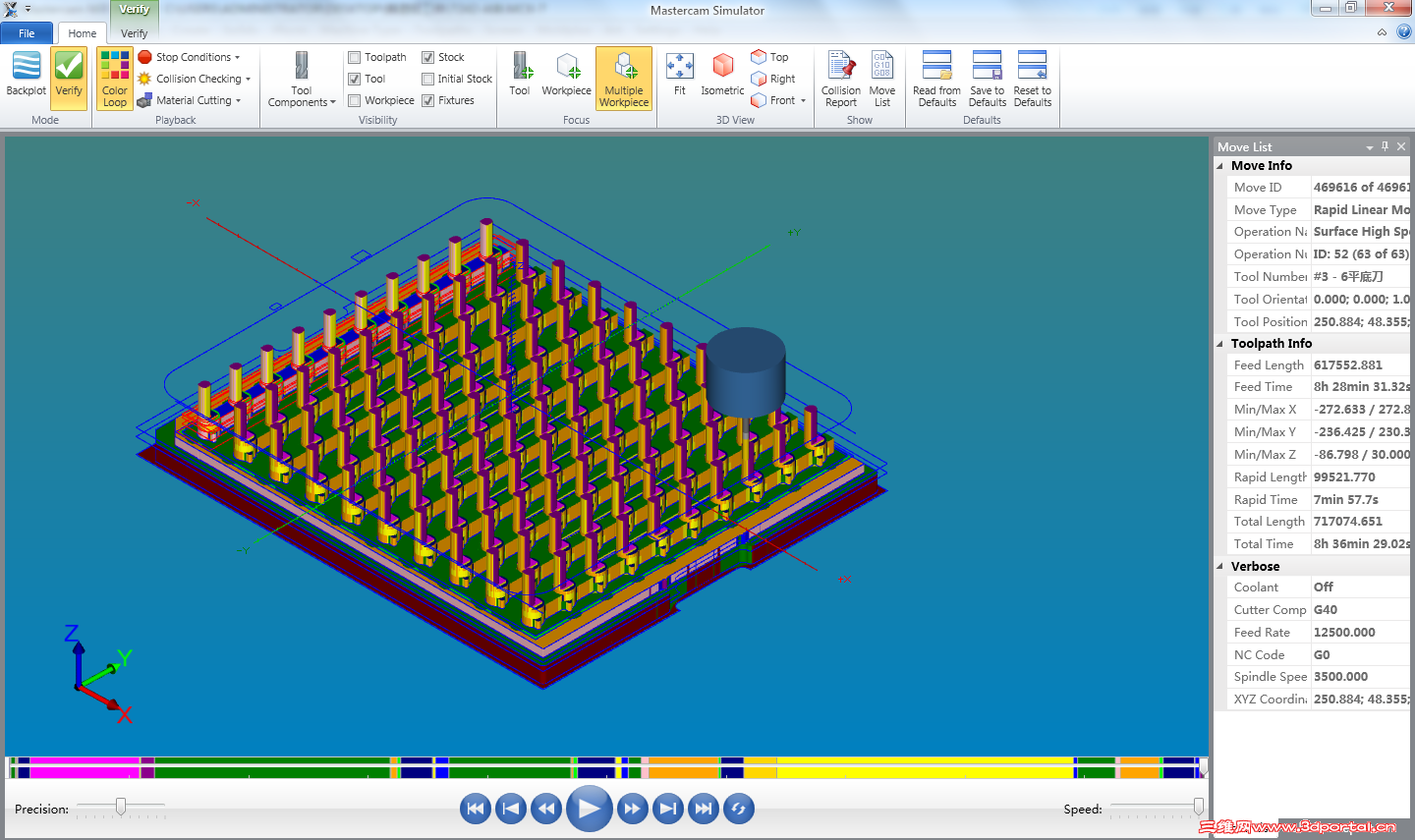Adjust the Precision slider handle

coord(121,807)
